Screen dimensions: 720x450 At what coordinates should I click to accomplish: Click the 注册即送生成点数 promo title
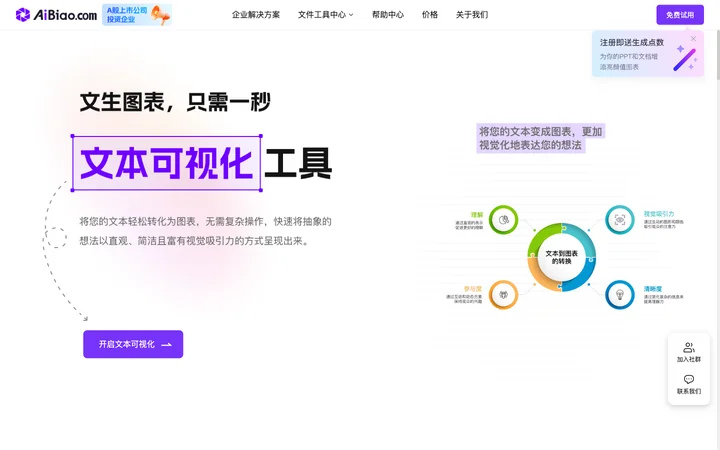[631, 42]
